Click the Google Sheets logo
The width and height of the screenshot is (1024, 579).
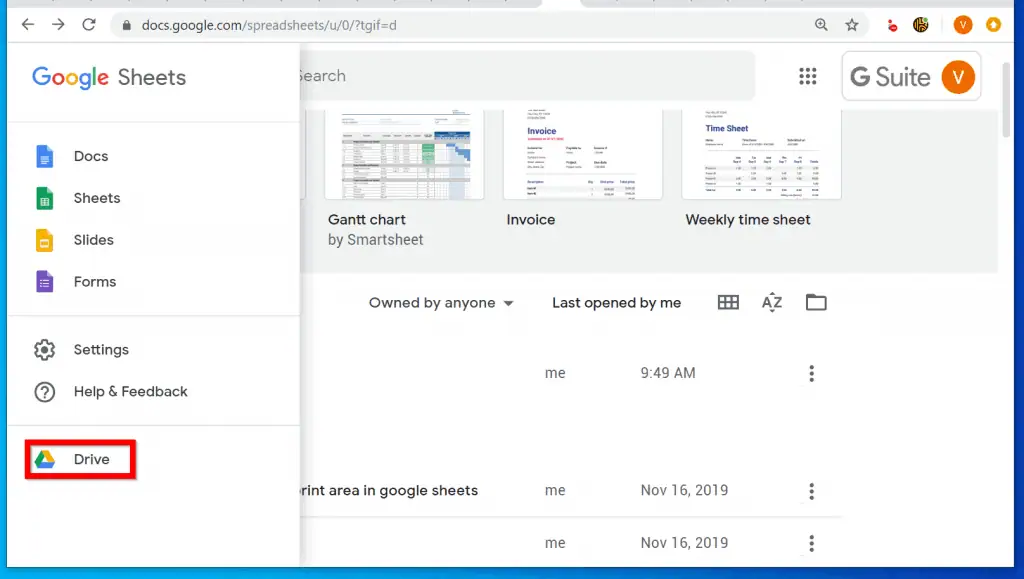click(109, 78)
